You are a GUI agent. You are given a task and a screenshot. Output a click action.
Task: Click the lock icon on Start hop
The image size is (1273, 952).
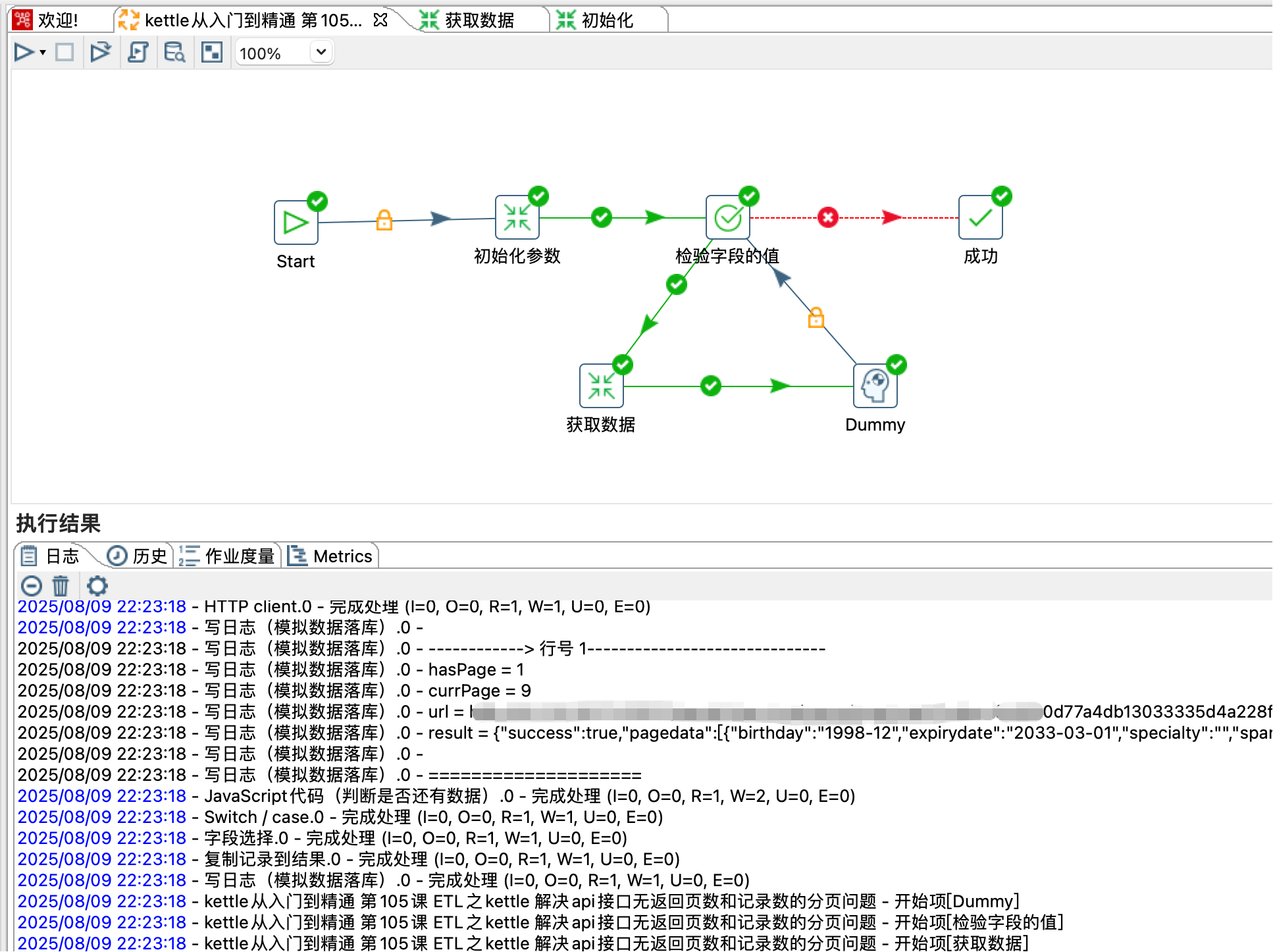click(x=384, y=220)
